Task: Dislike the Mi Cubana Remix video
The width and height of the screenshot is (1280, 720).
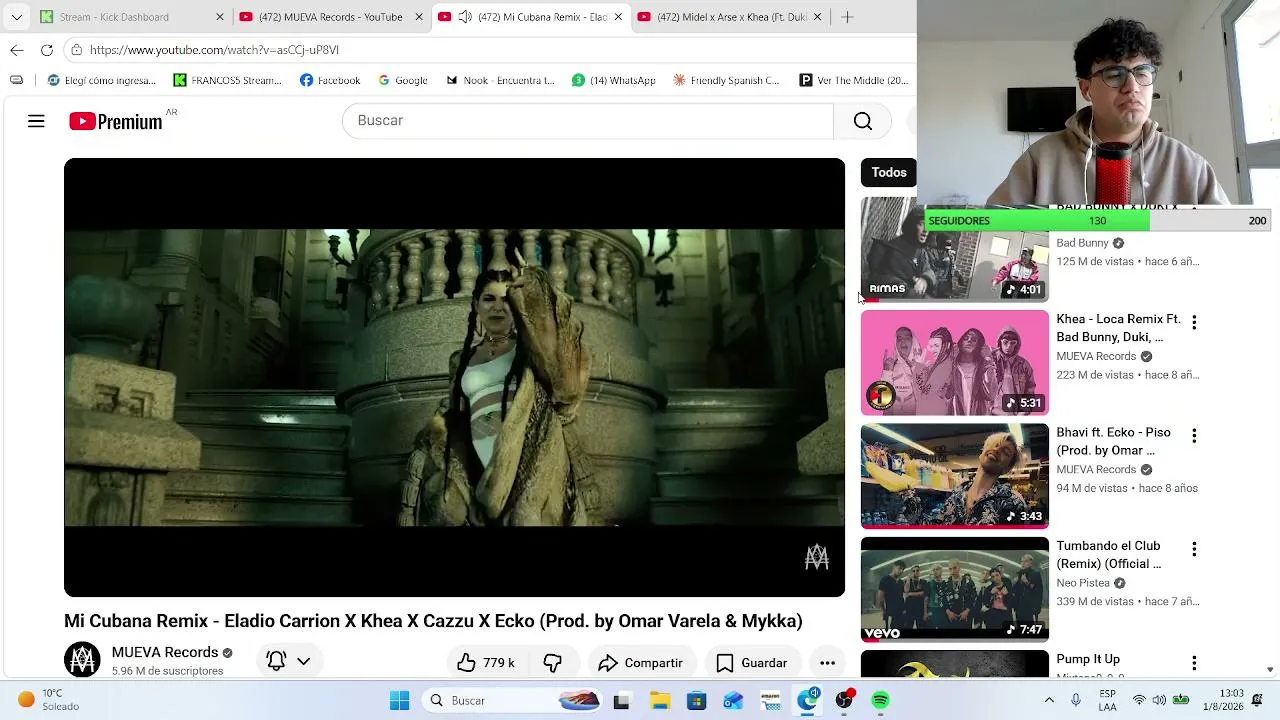Action: click(552, 662)
